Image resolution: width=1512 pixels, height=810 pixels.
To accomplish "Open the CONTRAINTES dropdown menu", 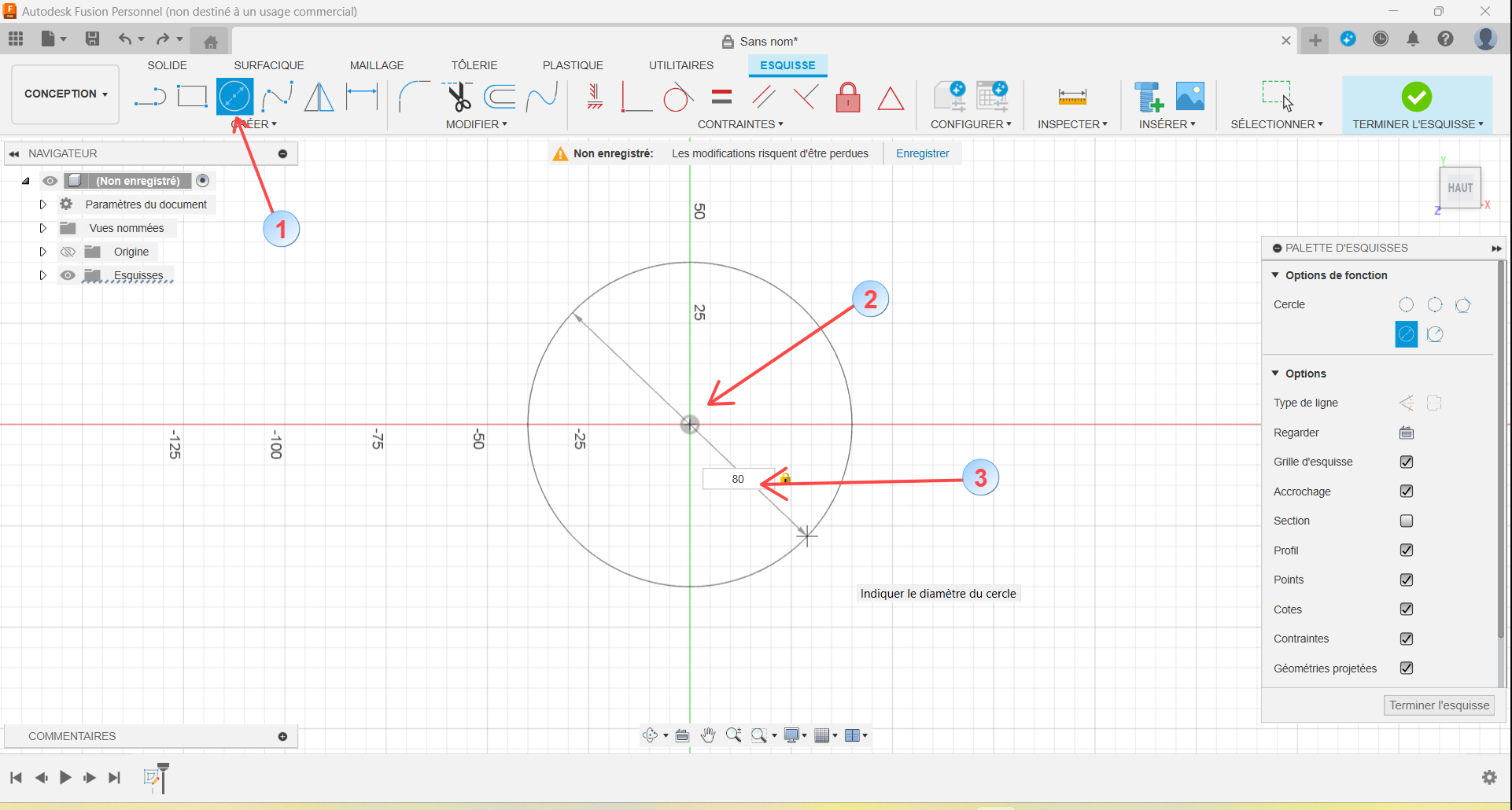I will coord(740,124).
